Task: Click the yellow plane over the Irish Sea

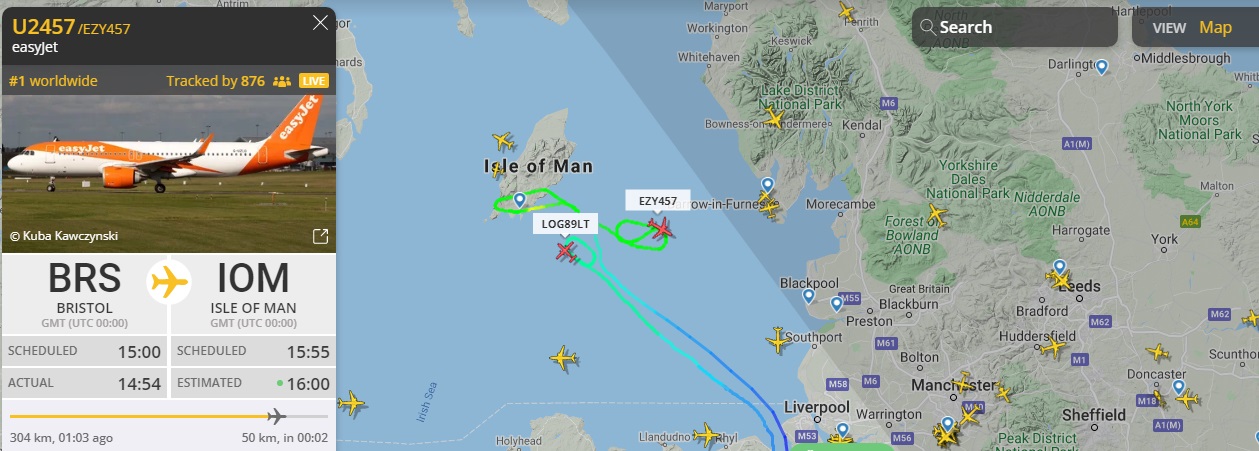Action: point(564,357)
